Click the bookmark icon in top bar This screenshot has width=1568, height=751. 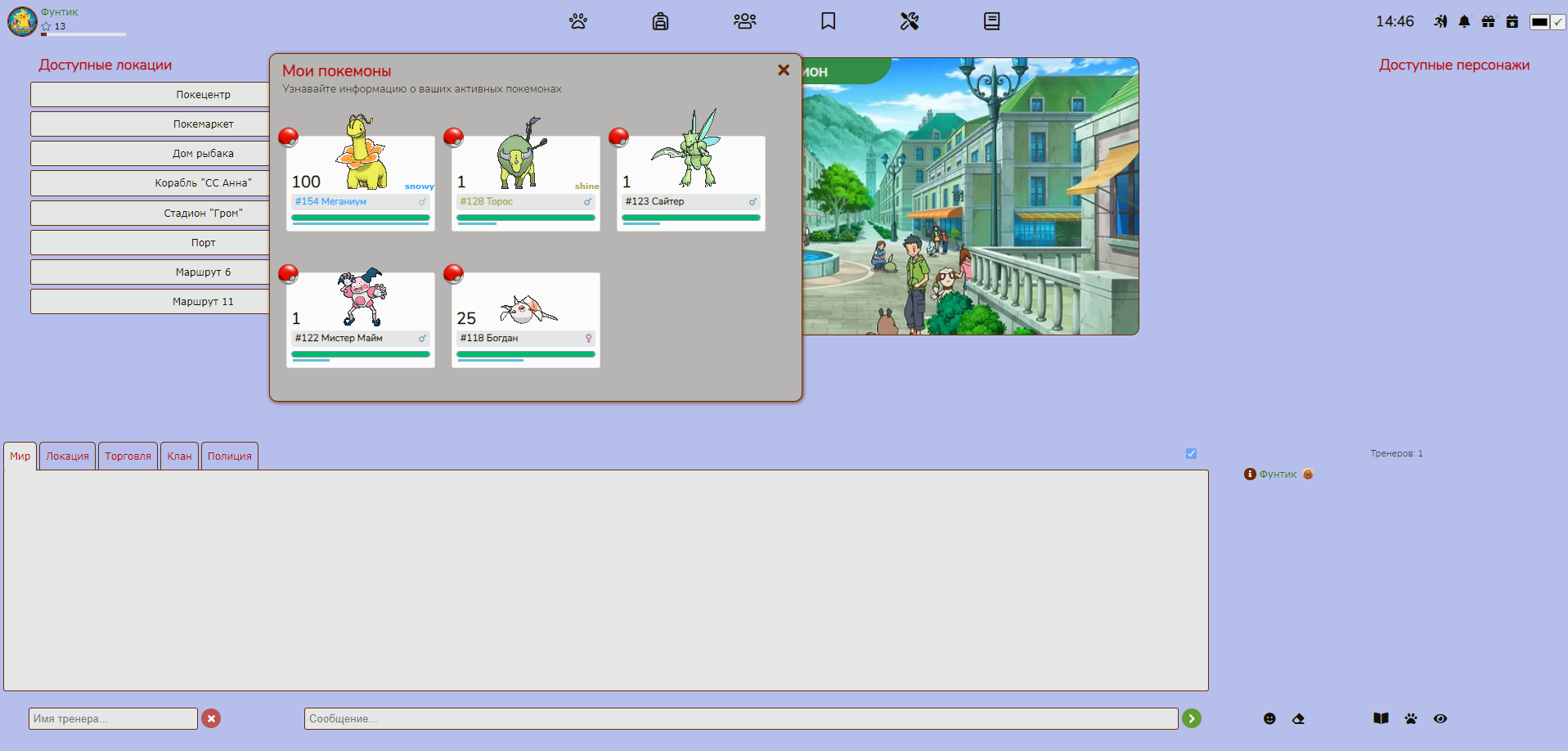pos(829,21)
